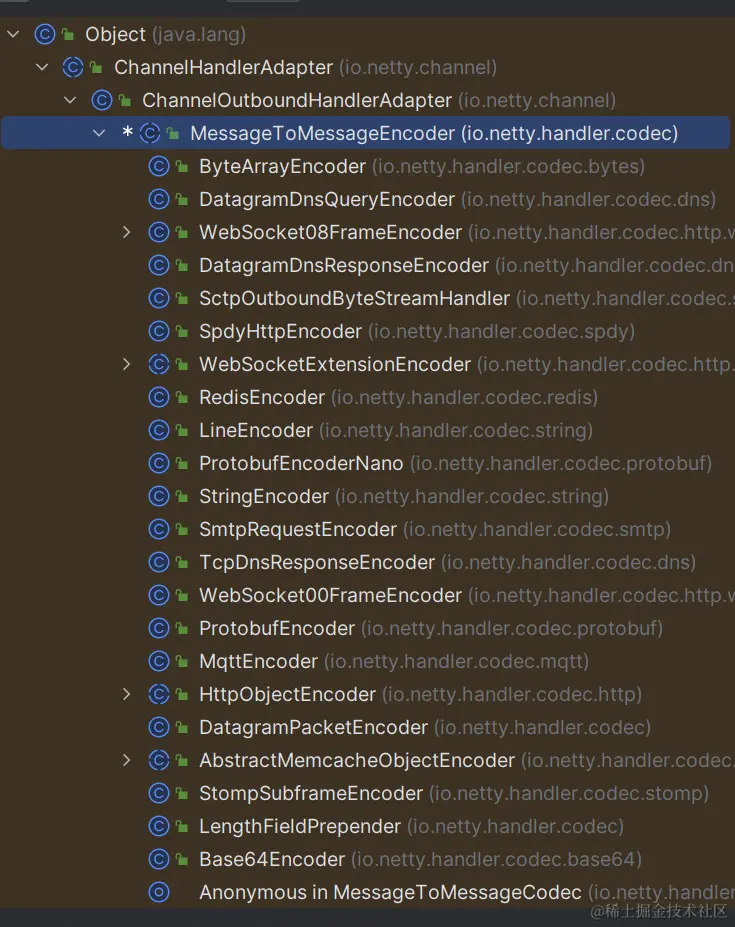This screenshot has width=735, height=927.
Task: Select RedisEncoder in the hierarchy
Action: point(399,397)
